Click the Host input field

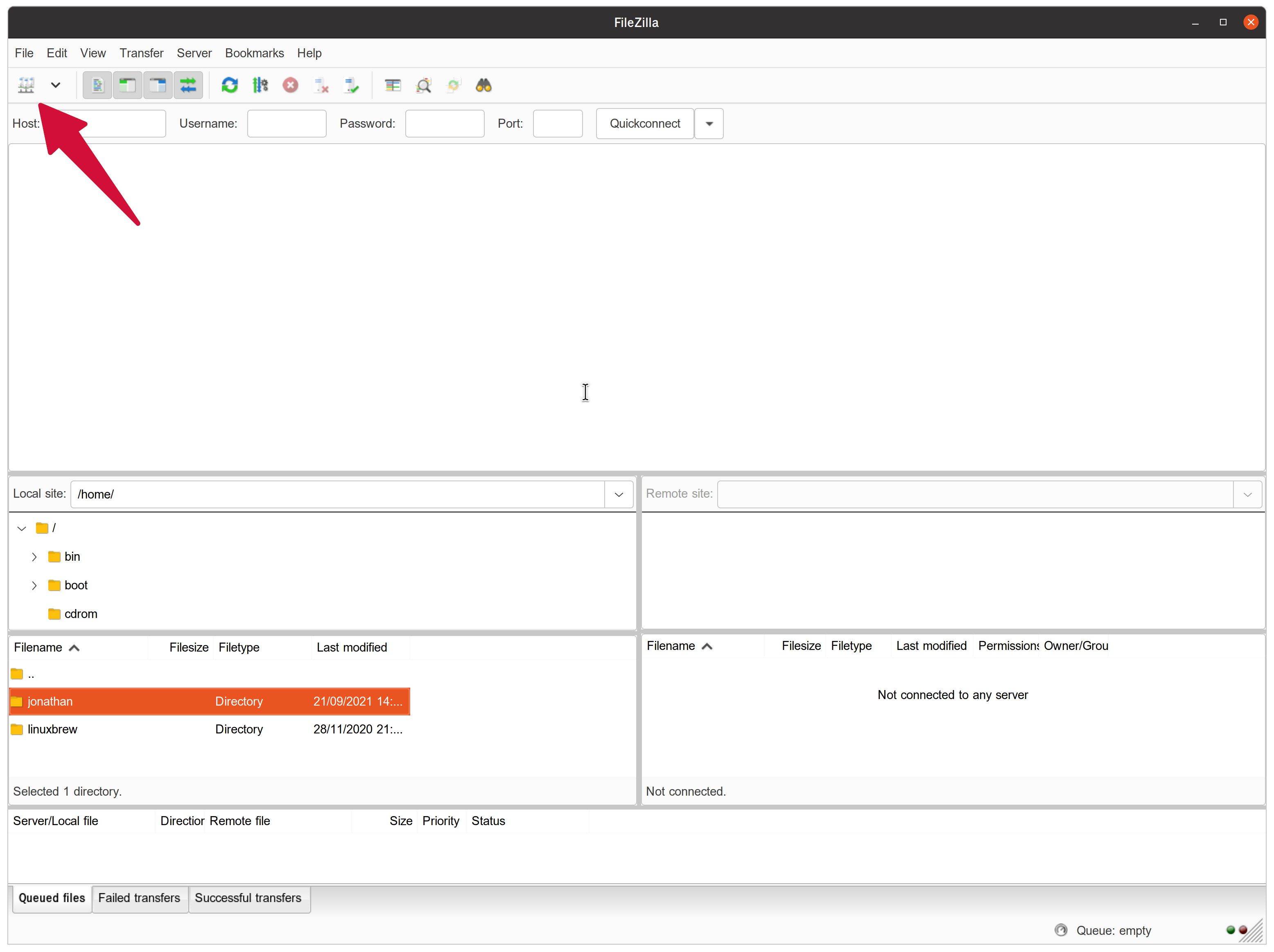[104, 123]
